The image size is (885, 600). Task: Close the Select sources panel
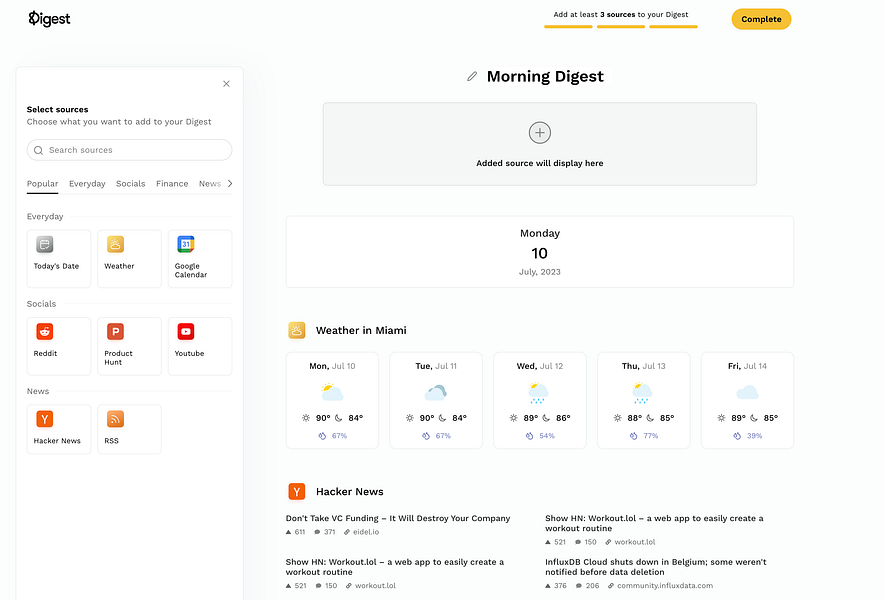(x=226, y=84)
